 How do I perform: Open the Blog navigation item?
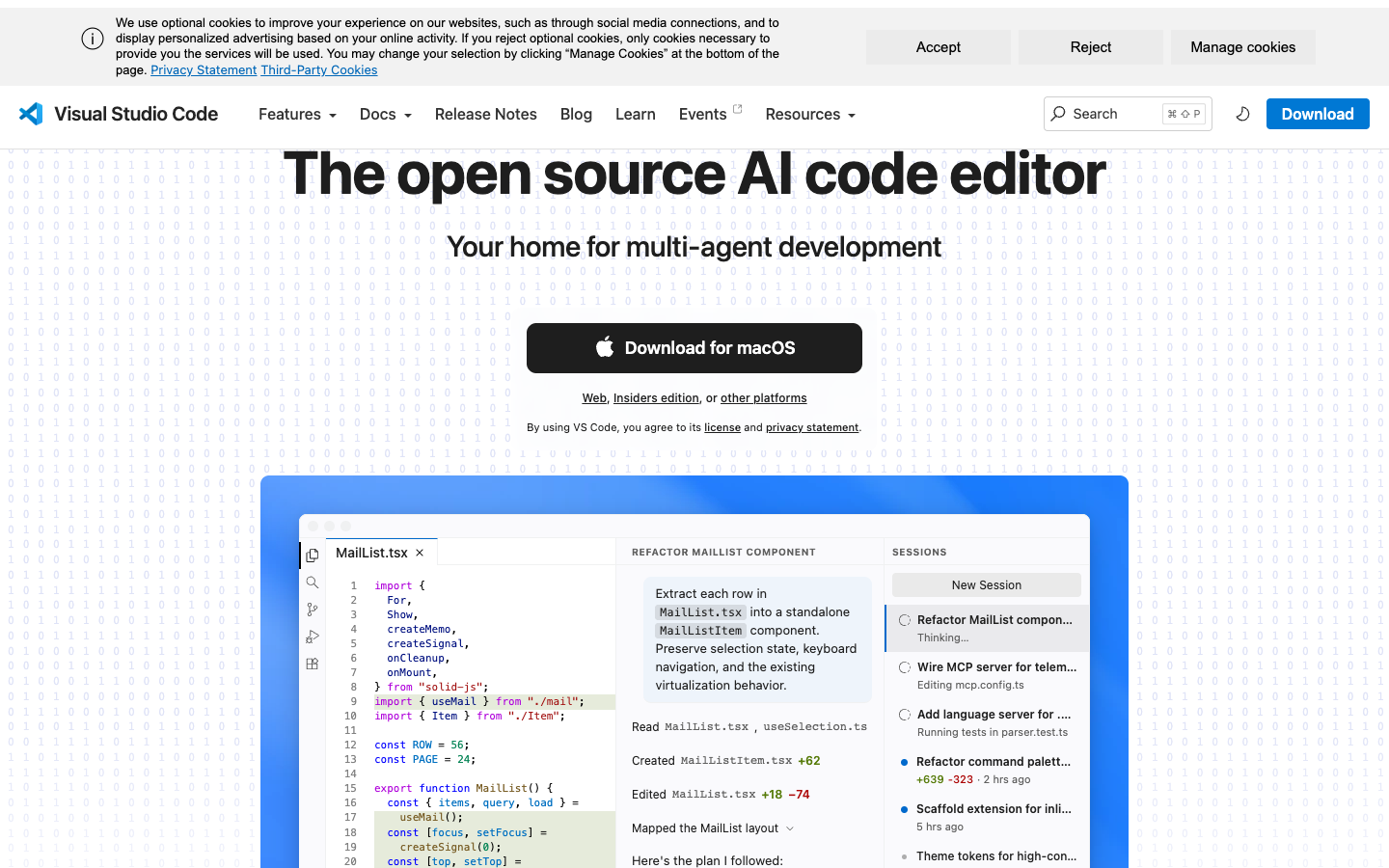[x=576, y=114]
